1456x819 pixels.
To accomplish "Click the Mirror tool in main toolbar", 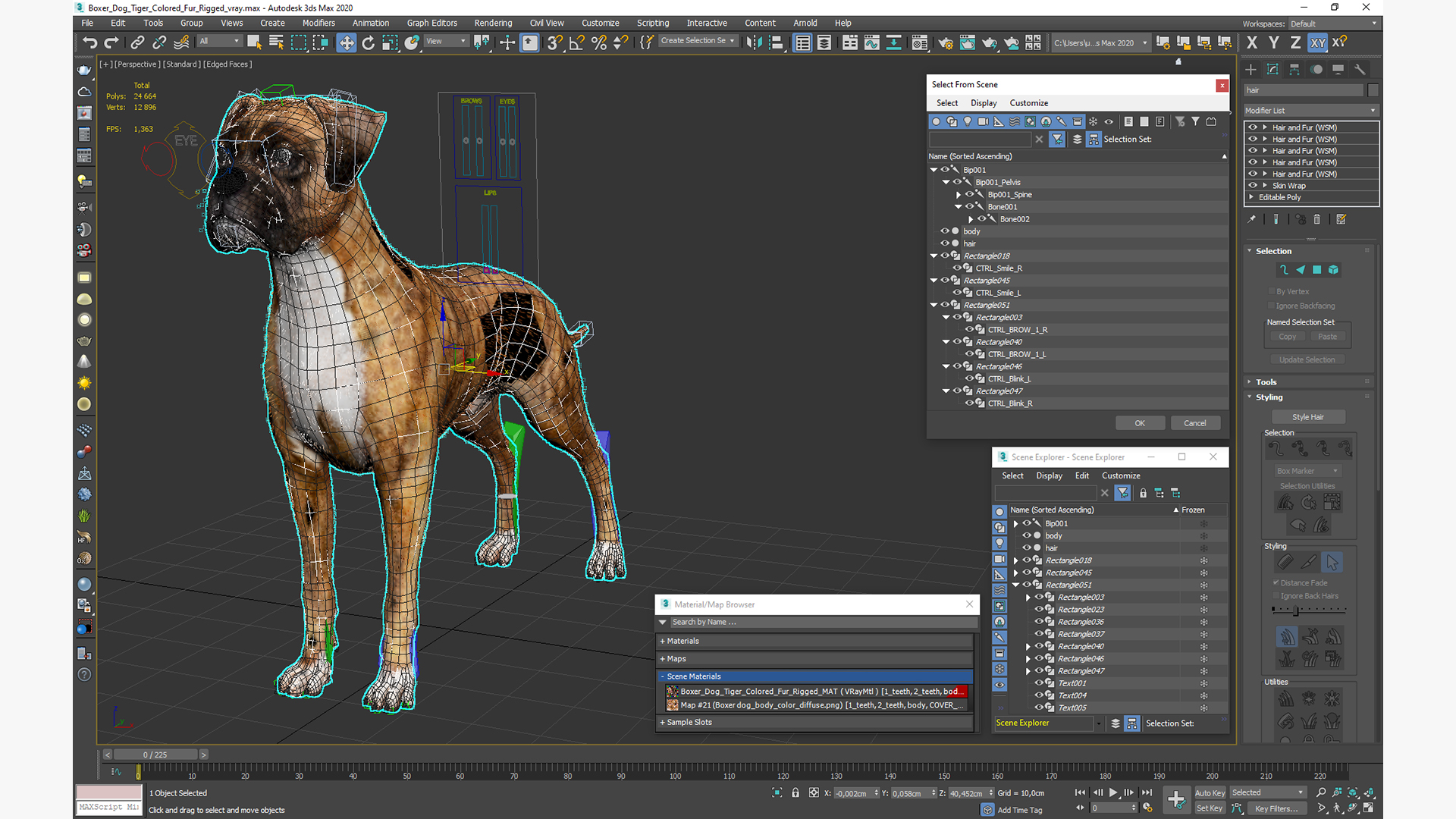I will (x=754, y=42).
